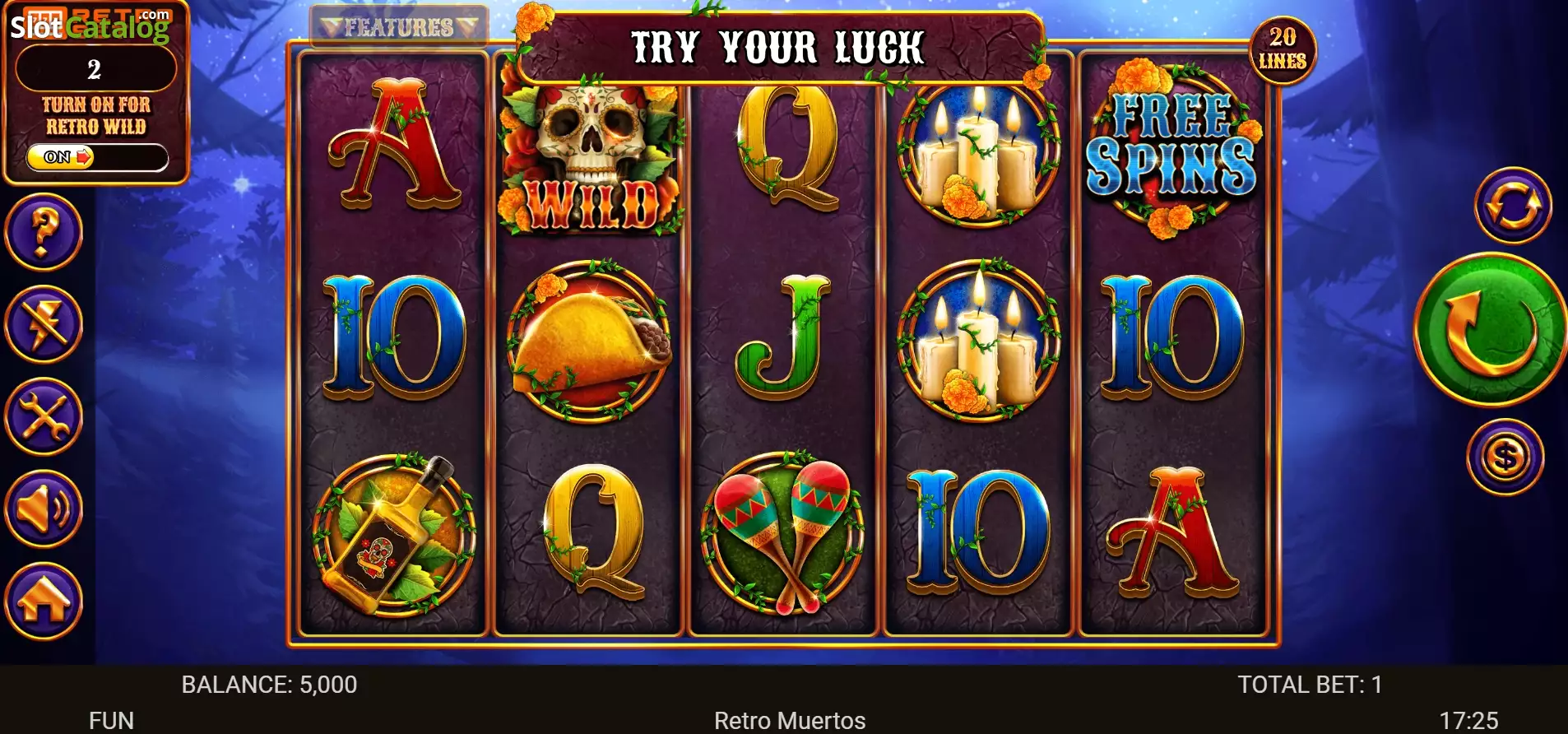
Task: Open the wrench settings button
Action: (x=44, y=416)
